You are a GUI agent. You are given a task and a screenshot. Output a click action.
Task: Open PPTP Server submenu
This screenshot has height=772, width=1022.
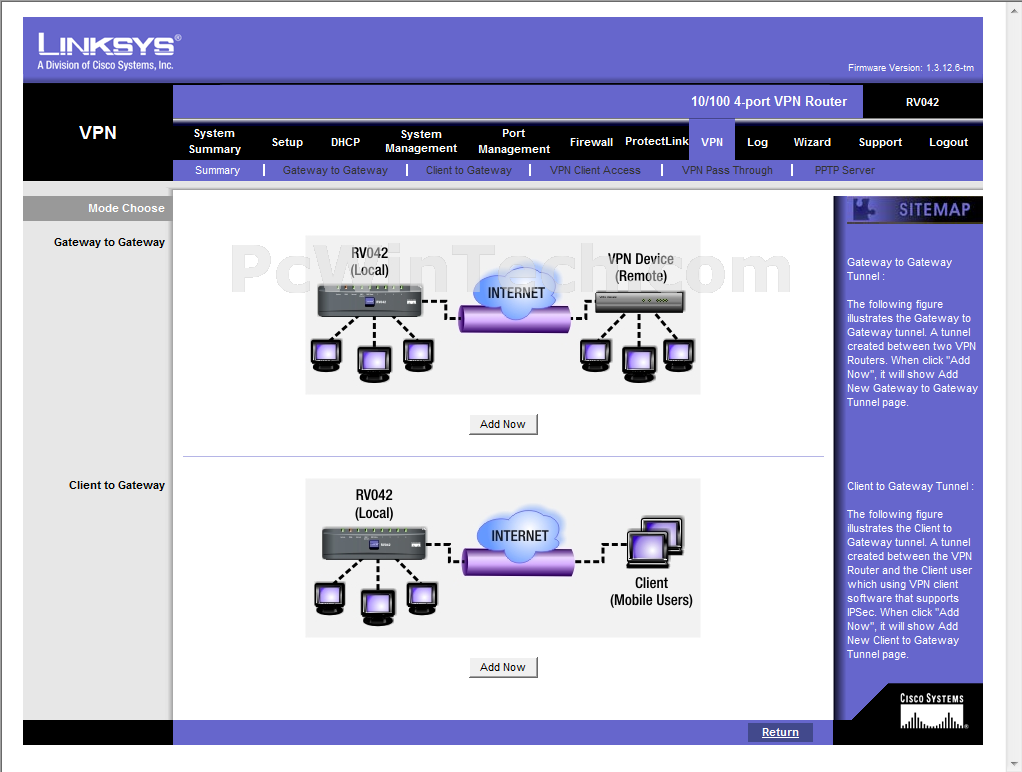(845, 170)
